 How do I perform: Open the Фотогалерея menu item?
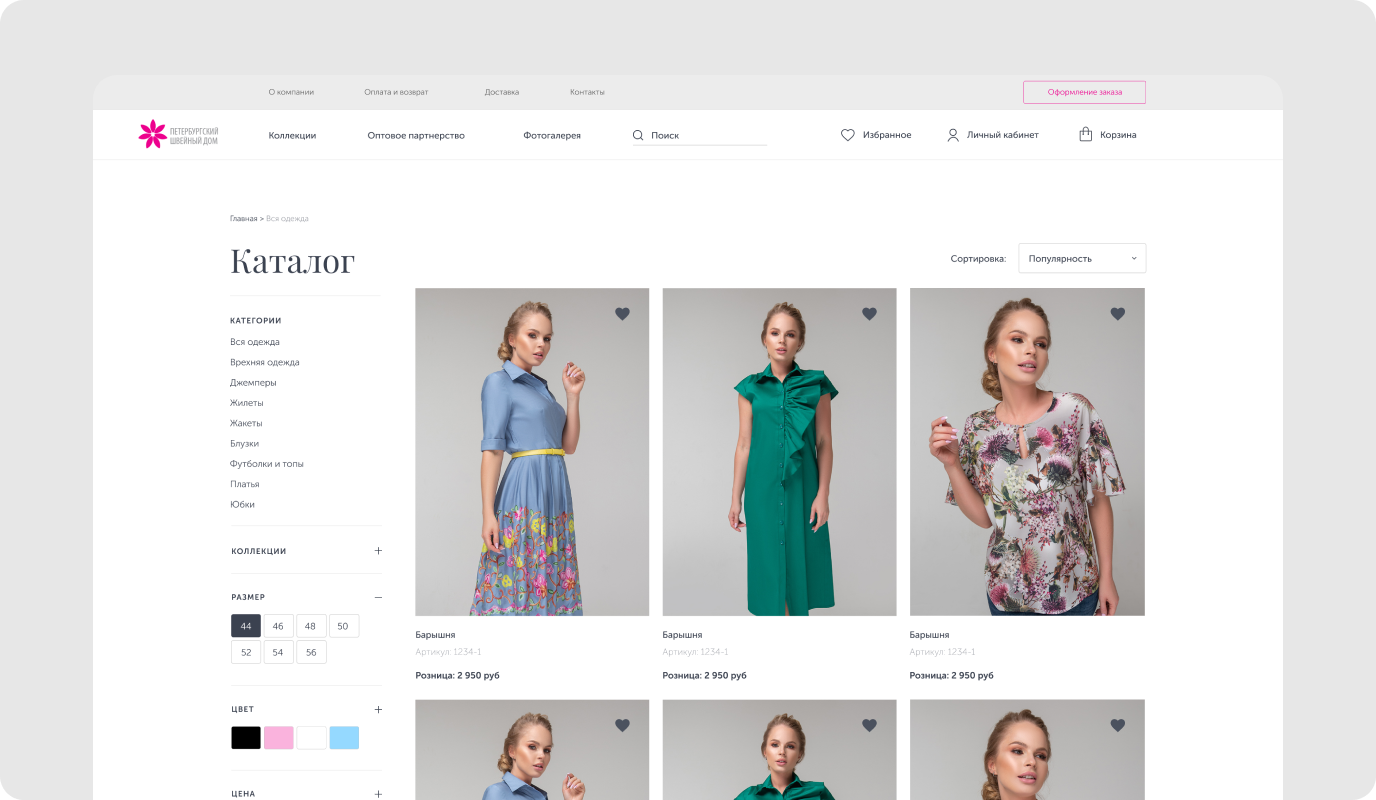coord(552,135)
